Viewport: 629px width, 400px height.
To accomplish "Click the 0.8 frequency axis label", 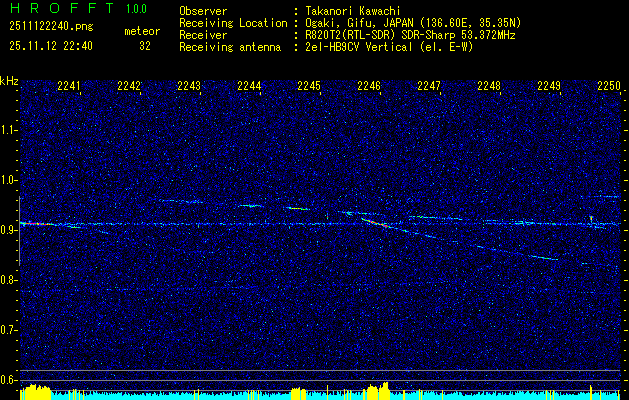I will click(x=8, y=280).
